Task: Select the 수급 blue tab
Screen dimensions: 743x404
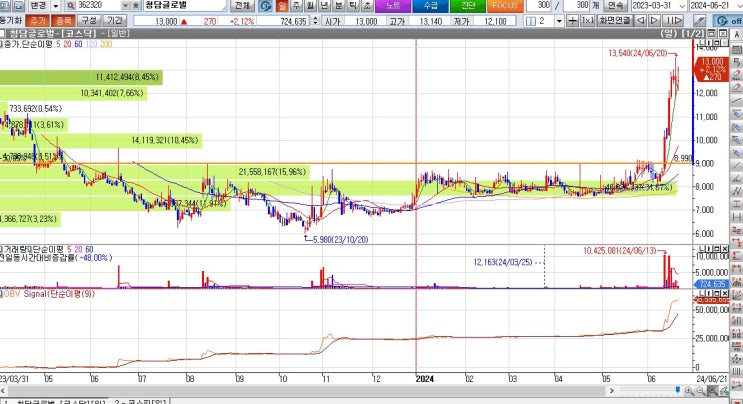Action: pyautogui.click(x=430, y=6)
